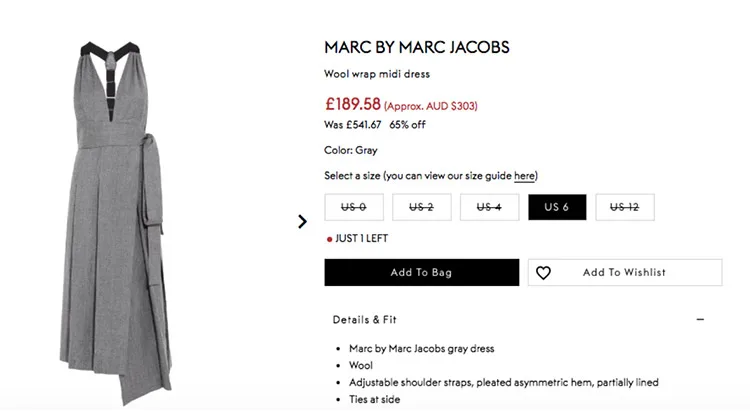750x411 pixels.
Task: Select size US 0
Action: click(353, 207)
